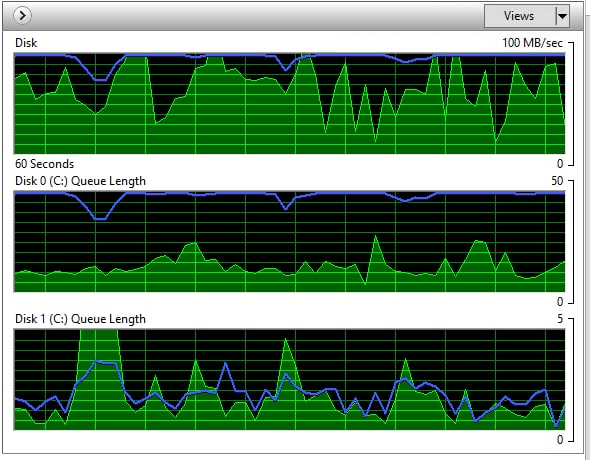Click the Disk 0 (C:) Queue Length graph
The height and width of the screenshot is (460, 590).
click(x=289, y=241)
